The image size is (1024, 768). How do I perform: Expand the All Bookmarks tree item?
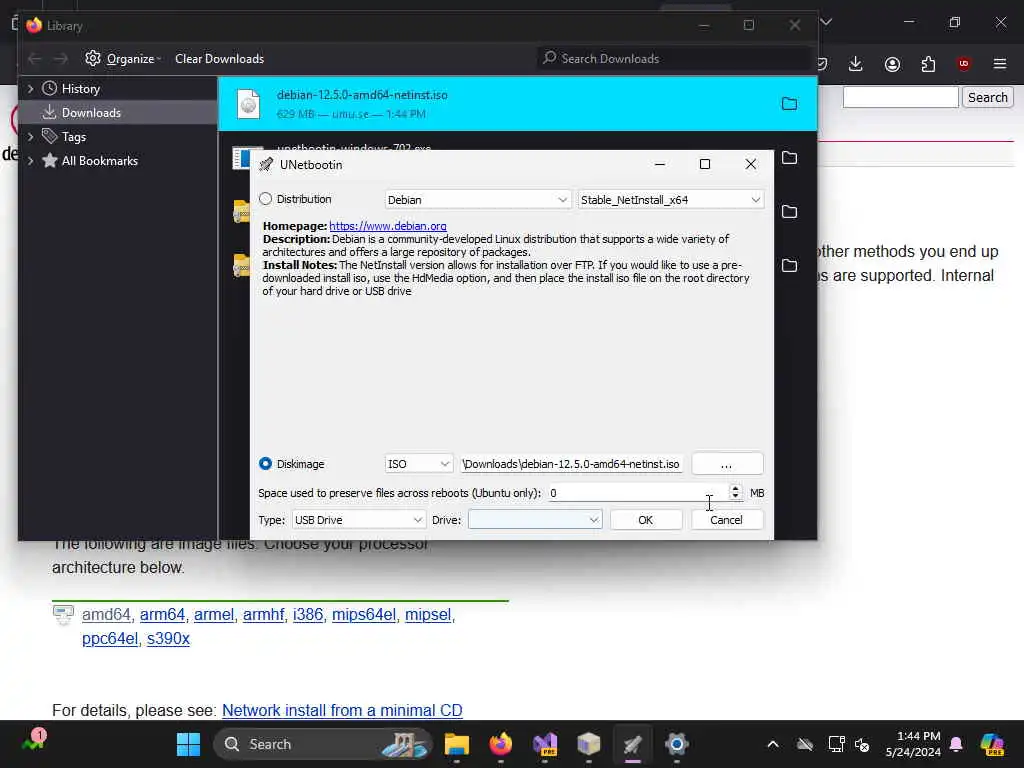[30, 161]
